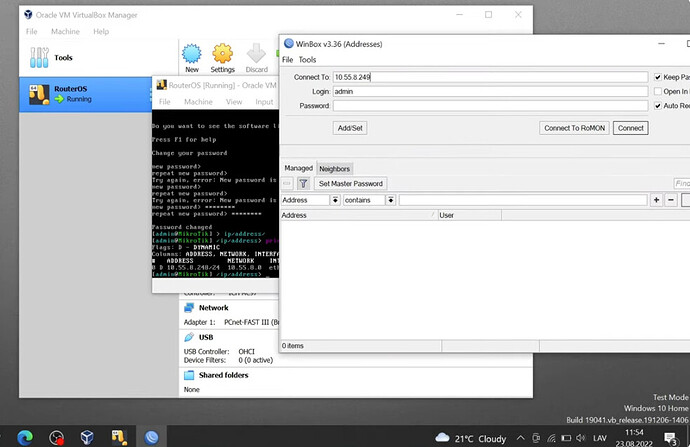690x447 pixels.
Task: Click Add/Set button in WinBox
Action: pos(350,128)
